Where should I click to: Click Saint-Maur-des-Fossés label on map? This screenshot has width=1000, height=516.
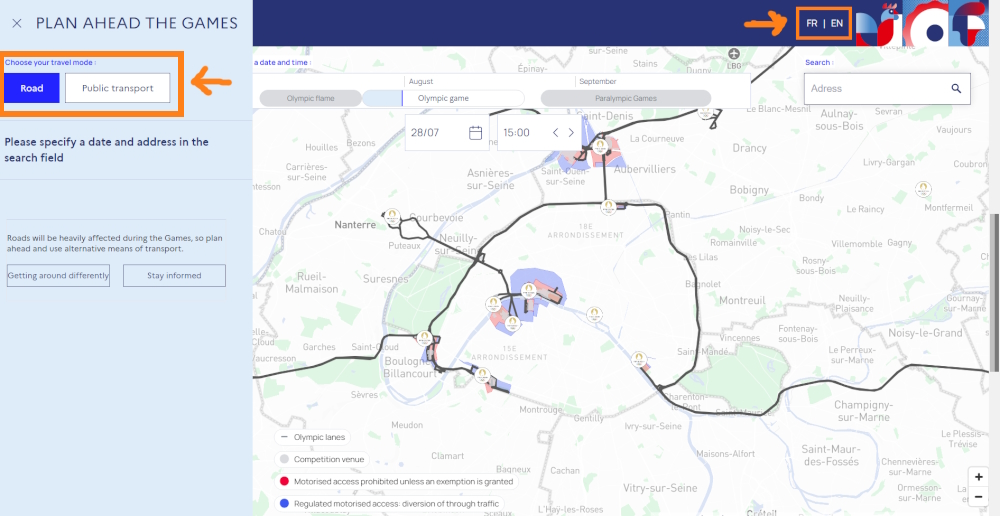(830, 454)
